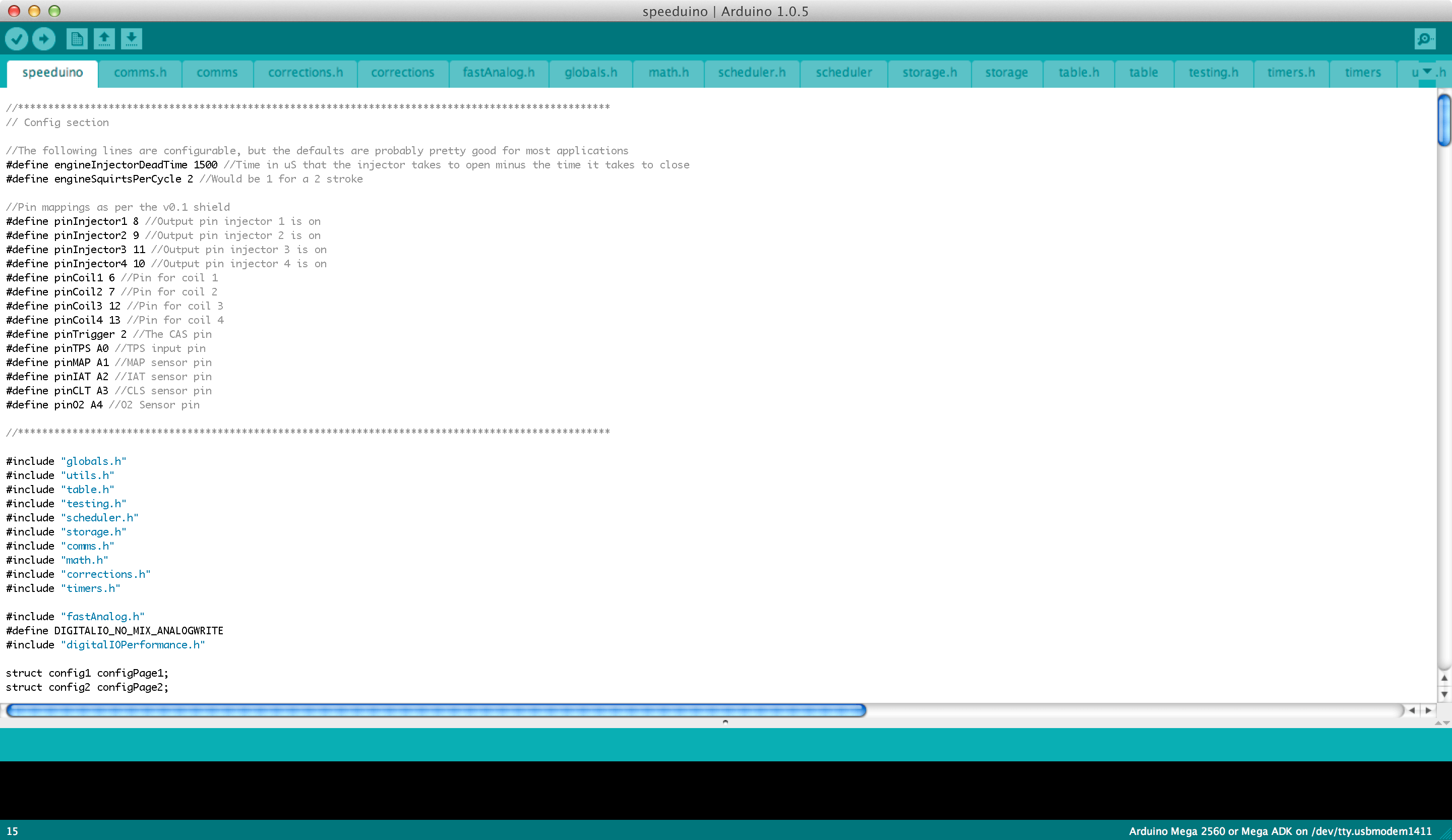1452x840 pixels.
Task: Click the serial monitor magnifier icon
Action: 1425,38
